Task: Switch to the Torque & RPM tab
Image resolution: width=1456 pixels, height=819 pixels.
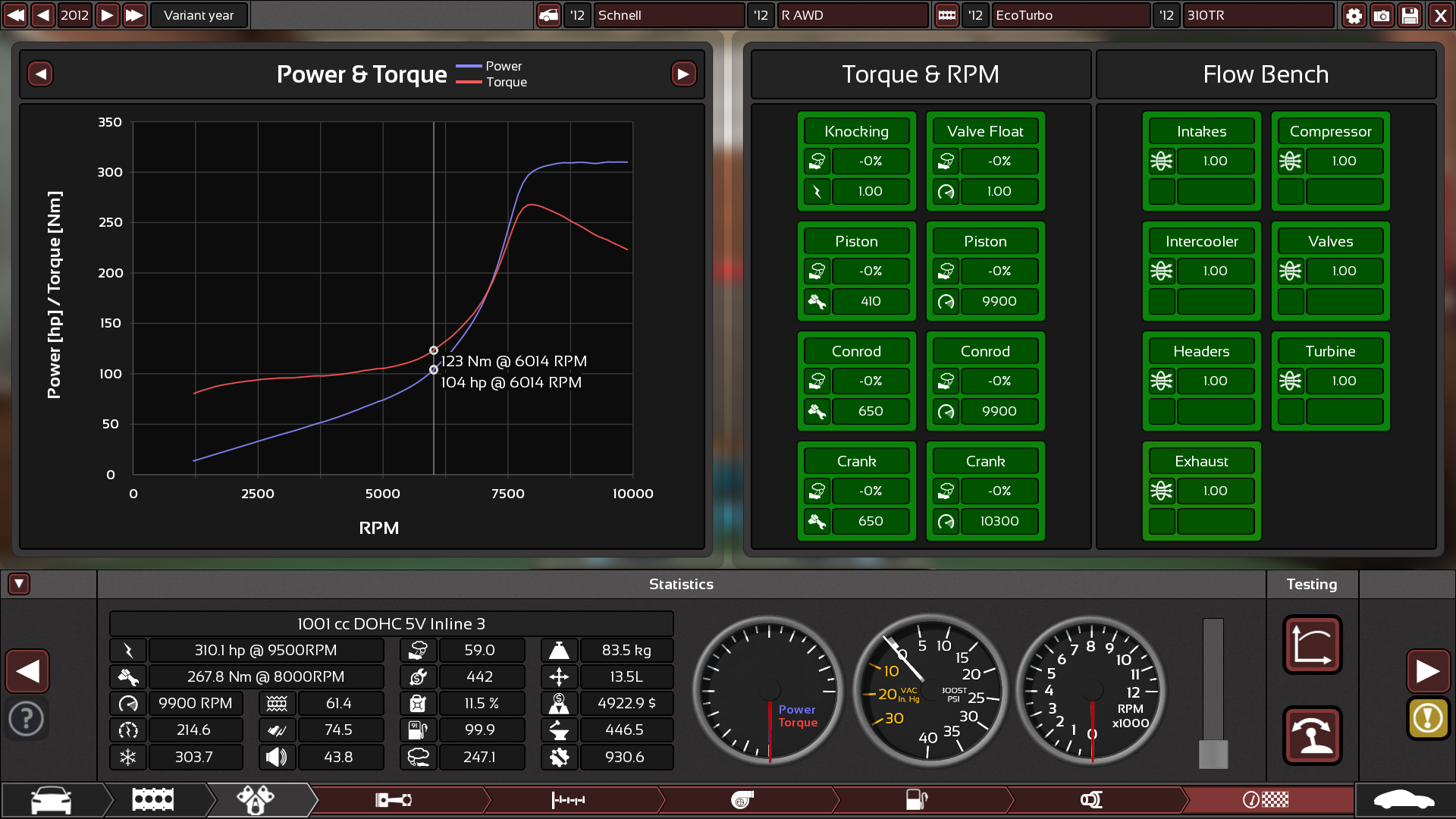Action: (x=921, y=74)
